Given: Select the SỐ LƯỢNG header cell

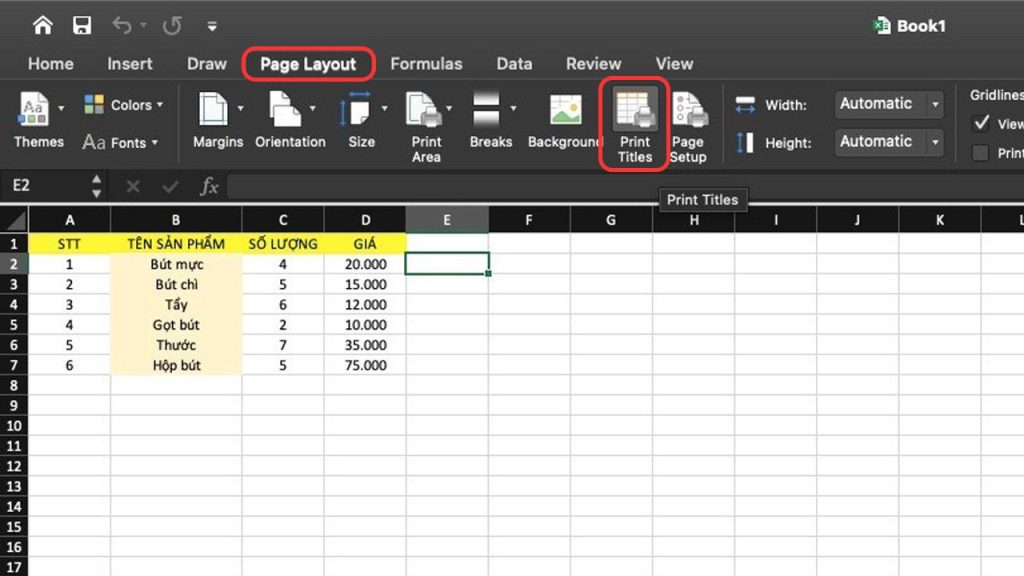Looking at the screenshot, I should tap(283, 244).
